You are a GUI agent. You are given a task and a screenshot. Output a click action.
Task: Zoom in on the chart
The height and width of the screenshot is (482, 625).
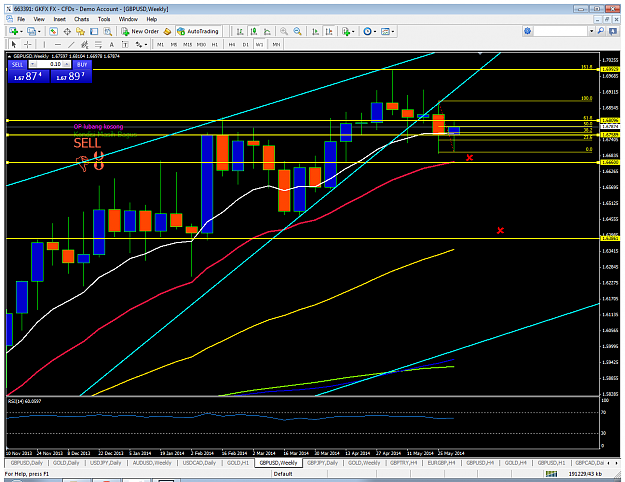[x=284, y=31]
